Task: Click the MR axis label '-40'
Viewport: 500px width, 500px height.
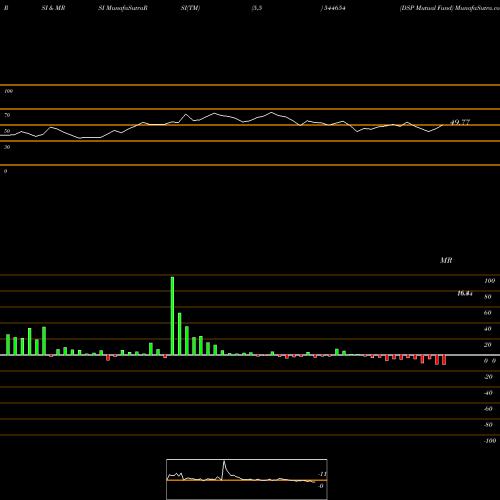Action: [x=488, y=393]
